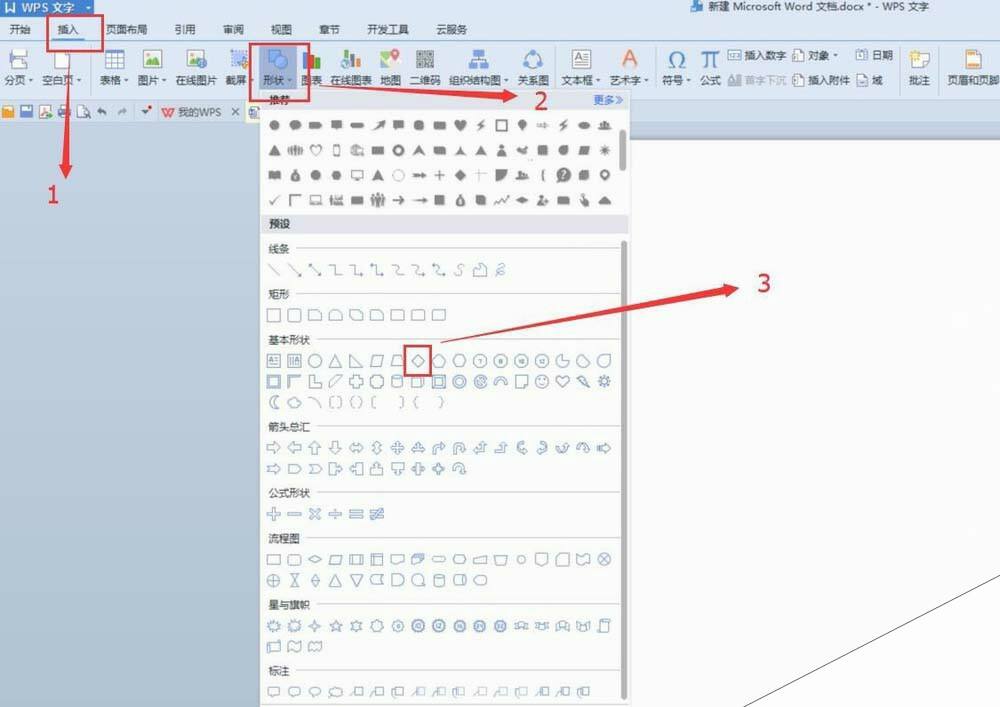Open the 对象 object dropdown
The width and height of the screenshot is (1000, 707).
(x=815, y=55)
